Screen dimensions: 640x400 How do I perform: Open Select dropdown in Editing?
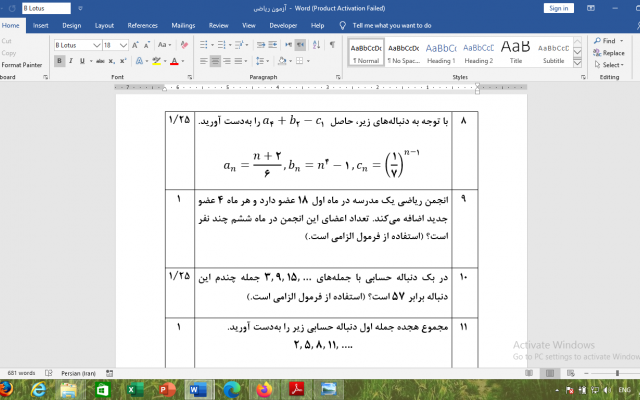pos(609,65)
